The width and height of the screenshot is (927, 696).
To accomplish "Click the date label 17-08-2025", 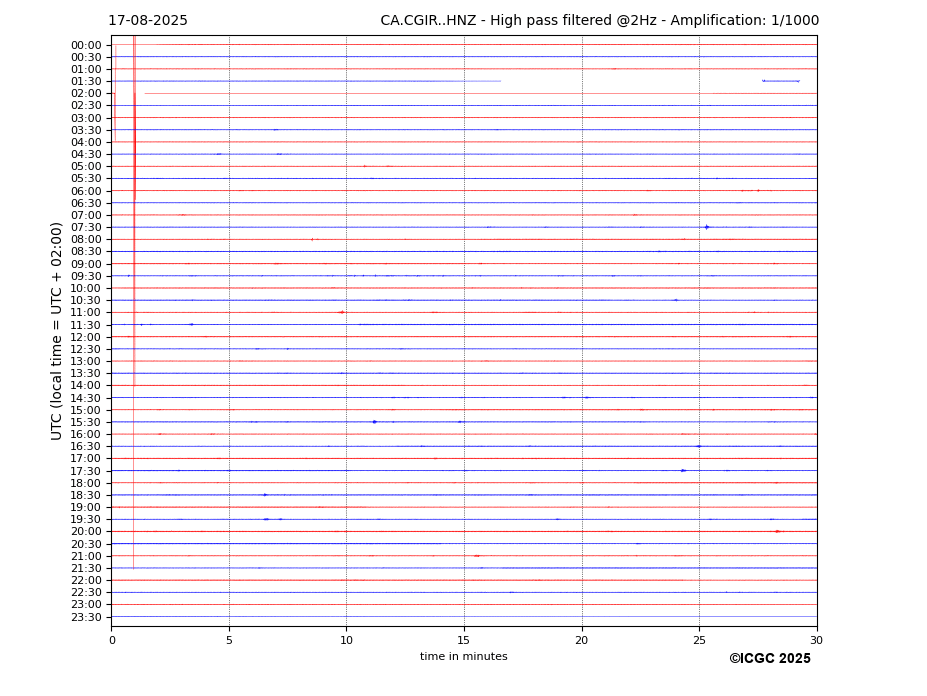I will 148,21.
